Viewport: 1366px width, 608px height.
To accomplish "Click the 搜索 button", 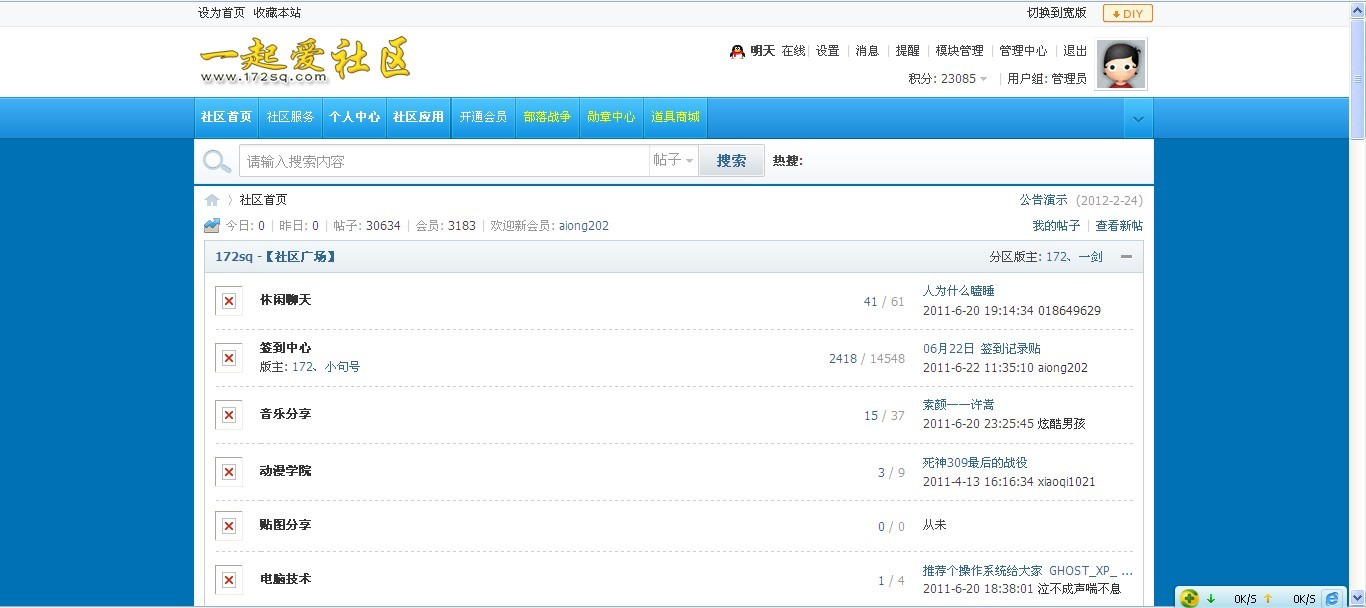I will pos(731,161).
